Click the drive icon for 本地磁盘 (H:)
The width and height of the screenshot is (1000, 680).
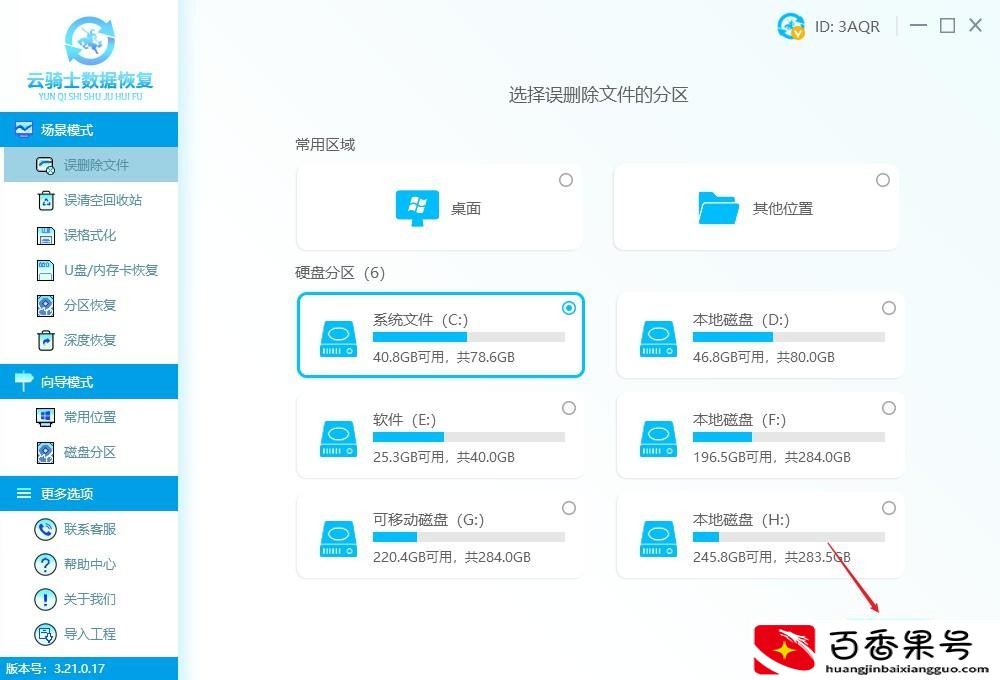tap(658, 539)
